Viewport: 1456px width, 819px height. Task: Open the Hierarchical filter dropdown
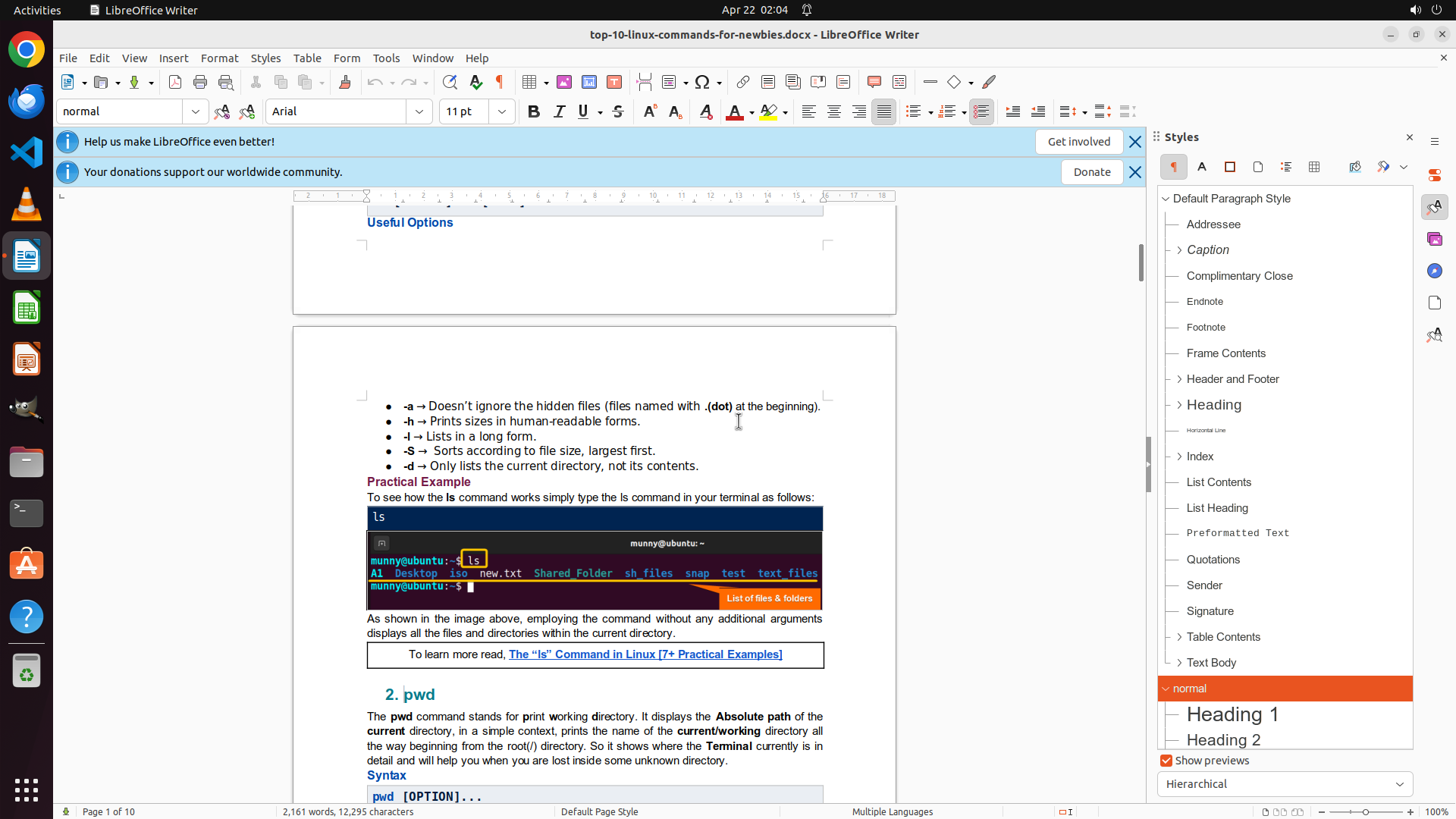pos(1285,784)
